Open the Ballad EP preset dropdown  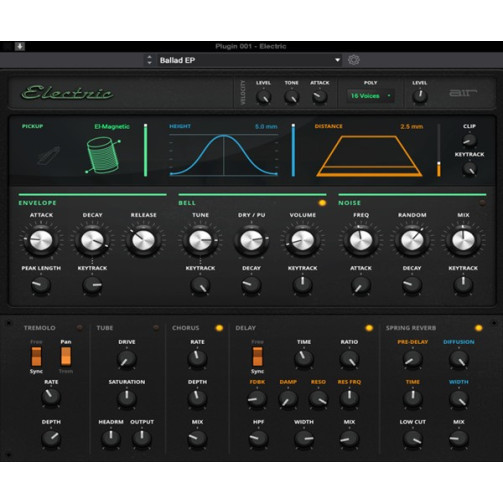(250, 60)
